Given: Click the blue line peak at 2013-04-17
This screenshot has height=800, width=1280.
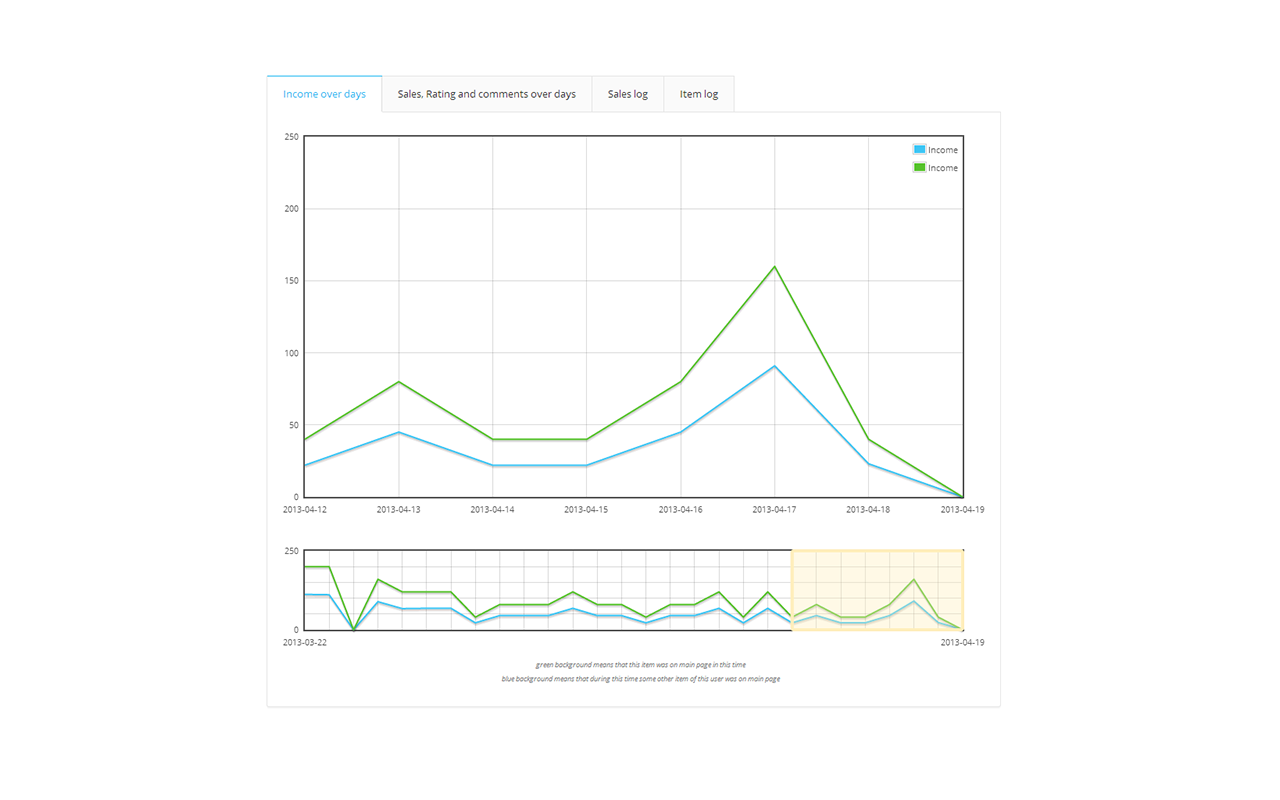Looking at the screenshot, I should tap(775, 366).
